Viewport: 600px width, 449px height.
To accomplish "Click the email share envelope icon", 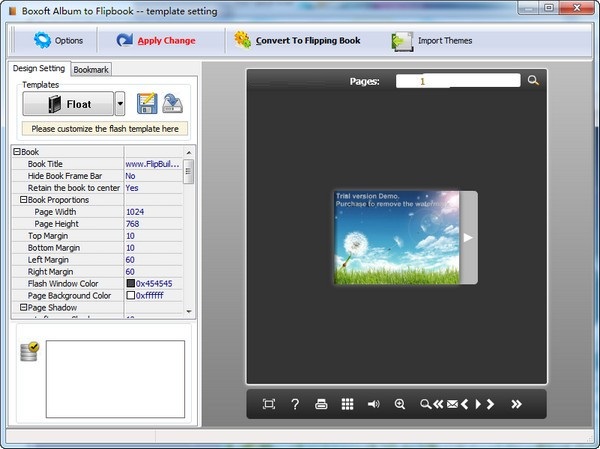I will click(x=451, y=404).
